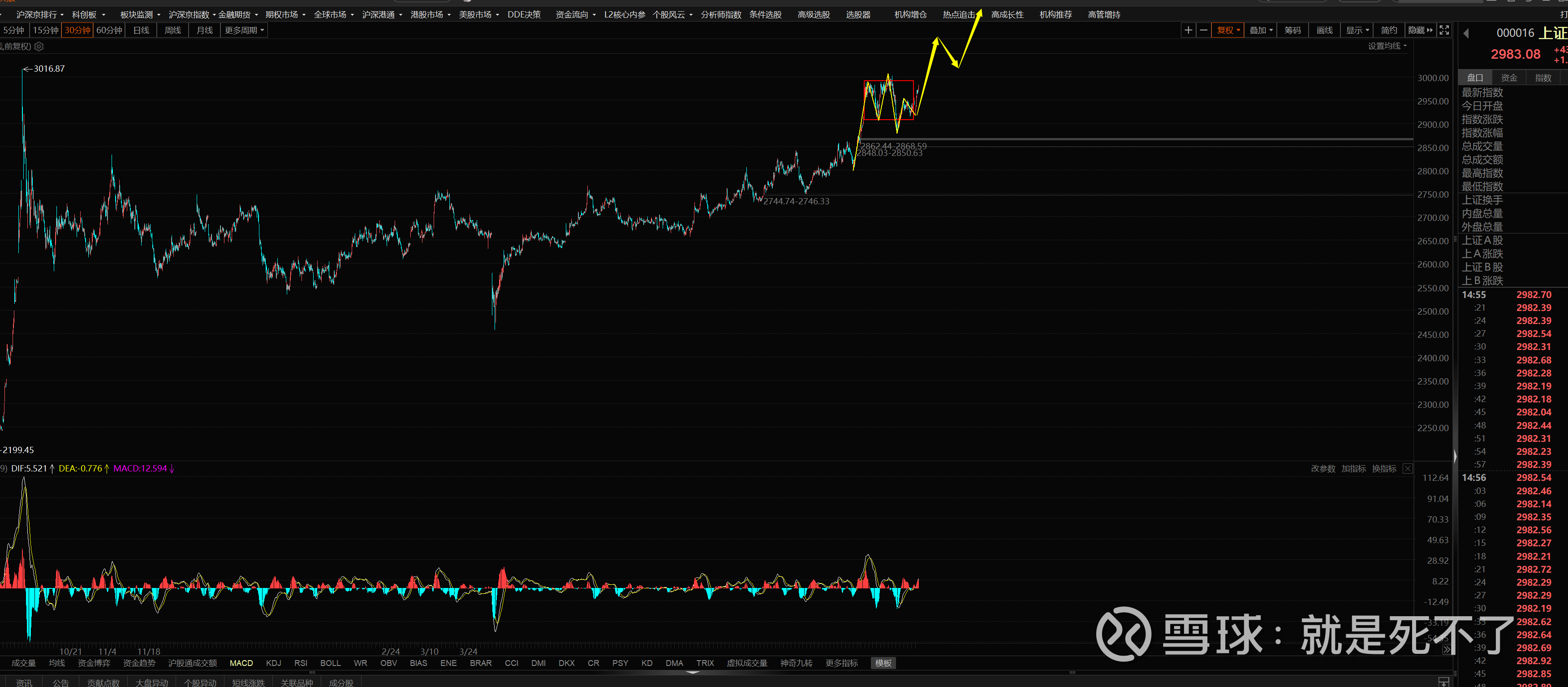Click the horizontal scroll handle under chart

tap(692, 672)
